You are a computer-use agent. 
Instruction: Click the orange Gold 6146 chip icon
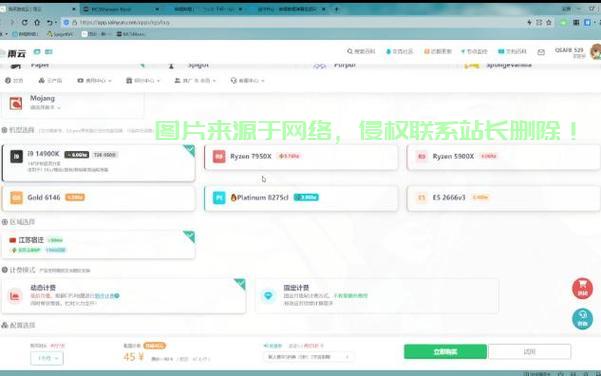[16, 197]
